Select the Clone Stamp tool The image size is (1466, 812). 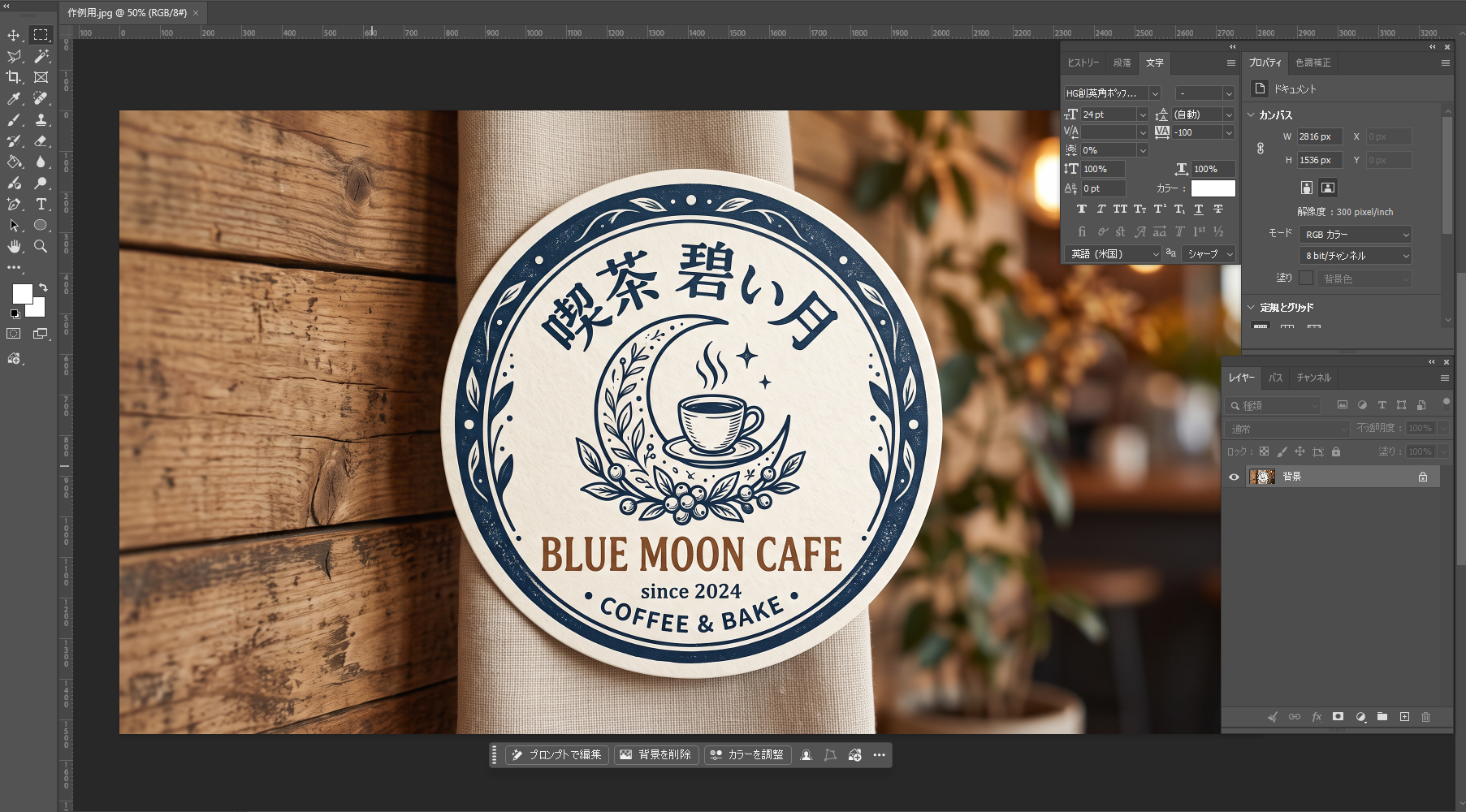pos(41,119)
